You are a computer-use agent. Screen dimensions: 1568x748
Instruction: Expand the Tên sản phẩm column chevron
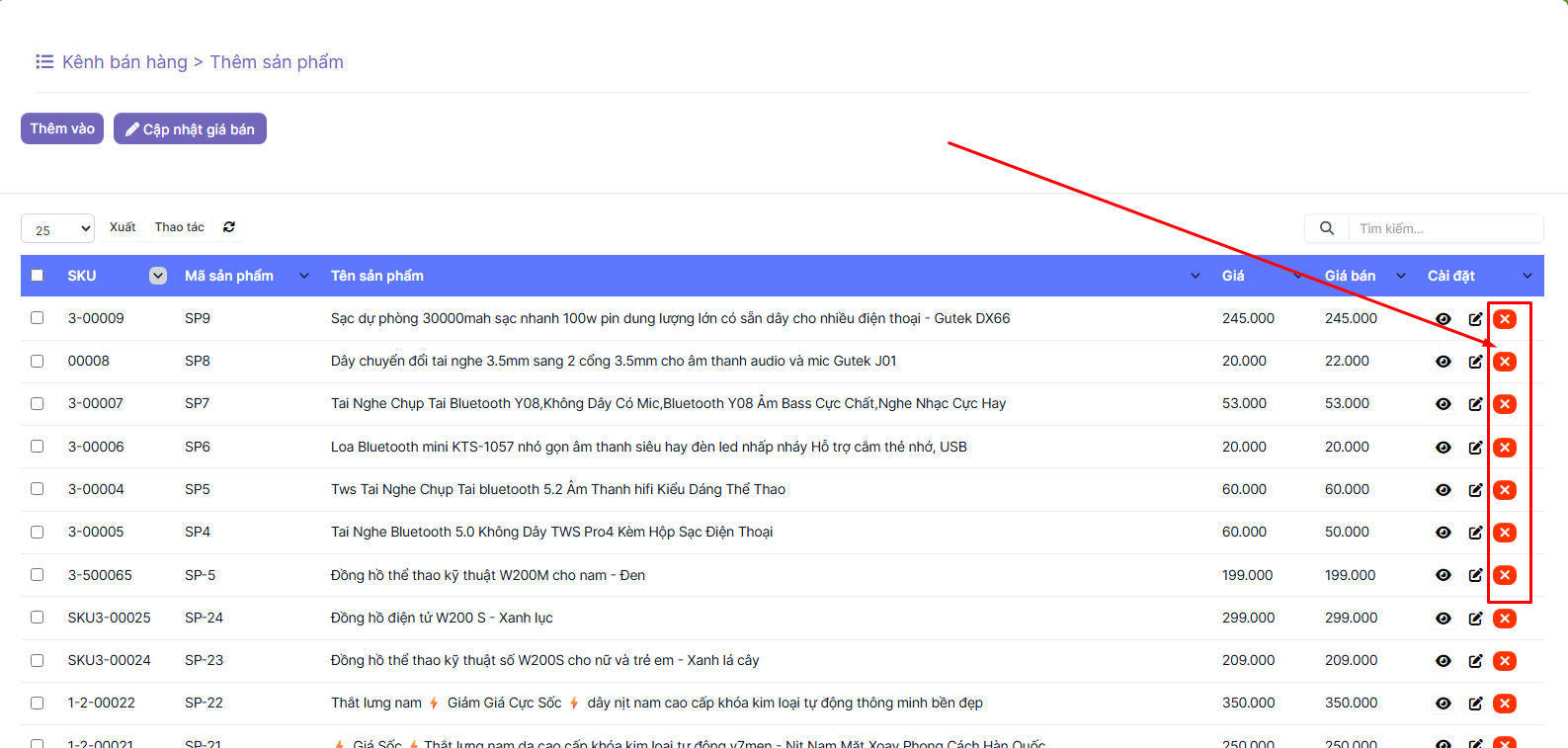1196,276
